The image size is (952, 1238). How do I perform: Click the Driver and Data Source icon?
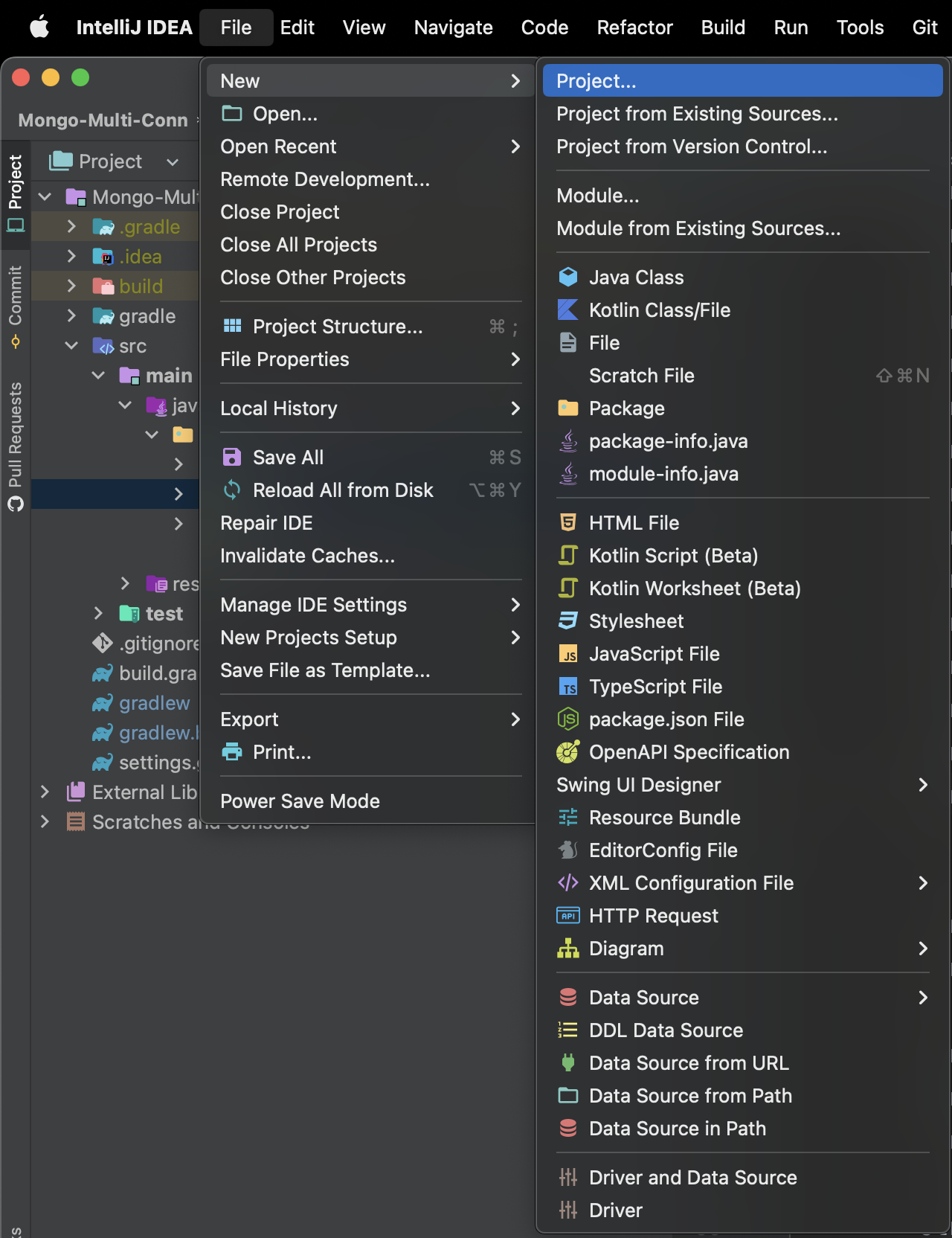(568, 1178)
